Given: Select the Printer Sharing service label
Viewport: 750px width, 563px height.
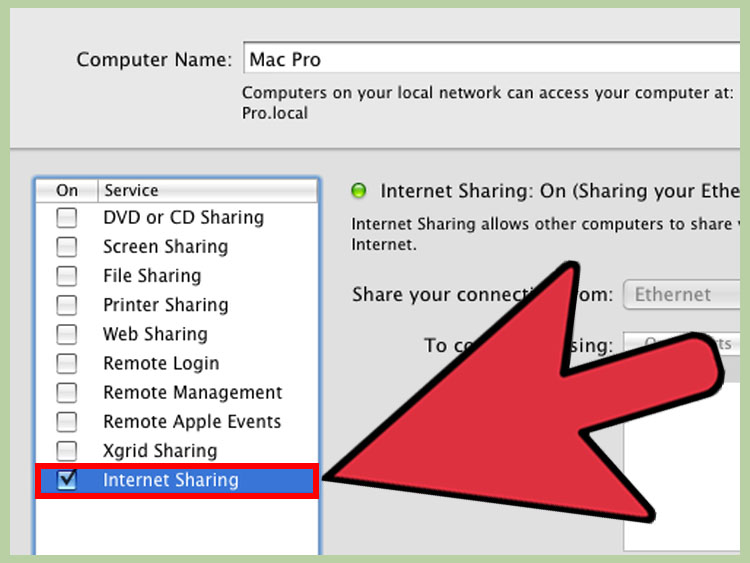Looking at the screenshot, I should (165, 305).
